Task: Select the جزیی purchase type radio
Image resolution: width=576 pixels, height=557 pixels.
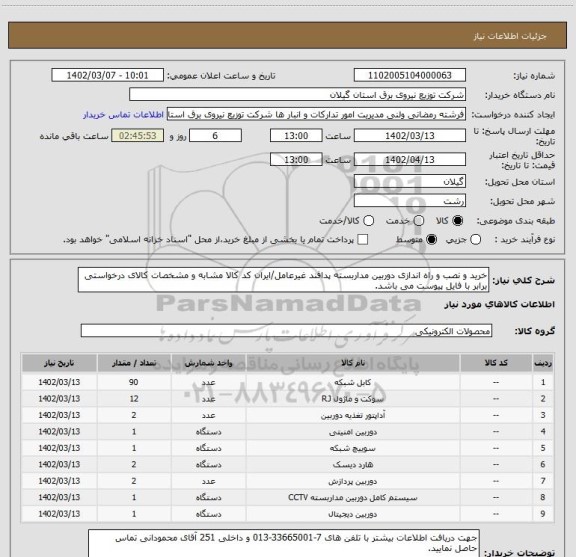Action: coord(475,240)
